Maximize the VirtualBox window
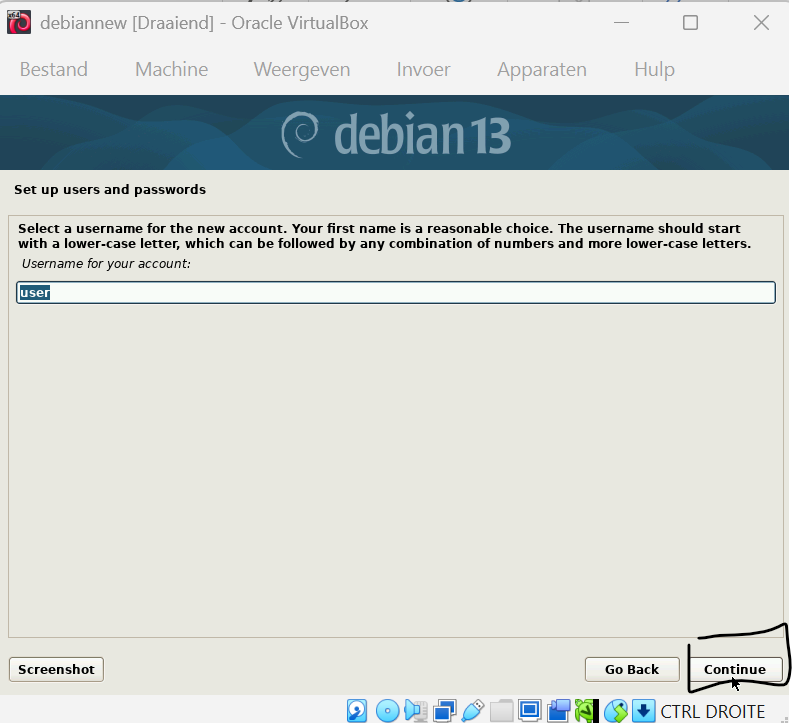 [690, 23]
